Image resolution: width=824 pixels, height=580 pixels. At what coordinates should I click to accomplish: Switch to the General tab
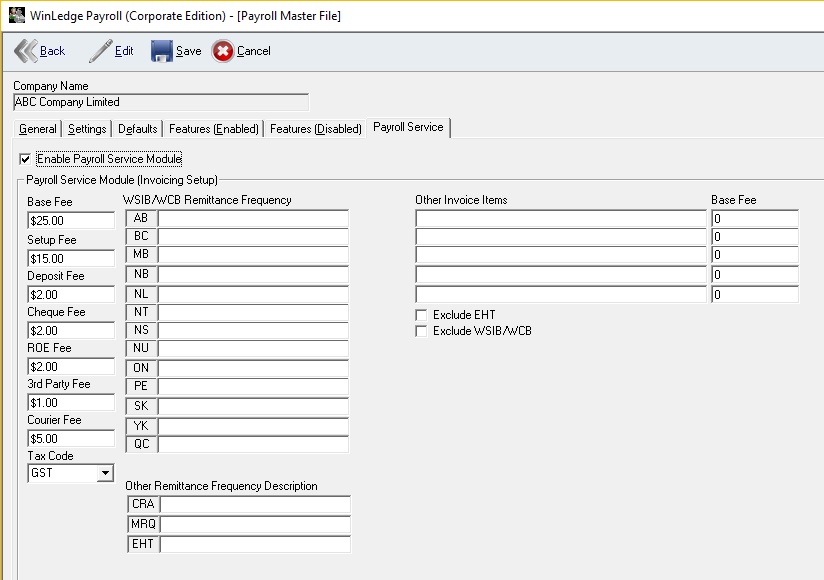coord(38,129)
